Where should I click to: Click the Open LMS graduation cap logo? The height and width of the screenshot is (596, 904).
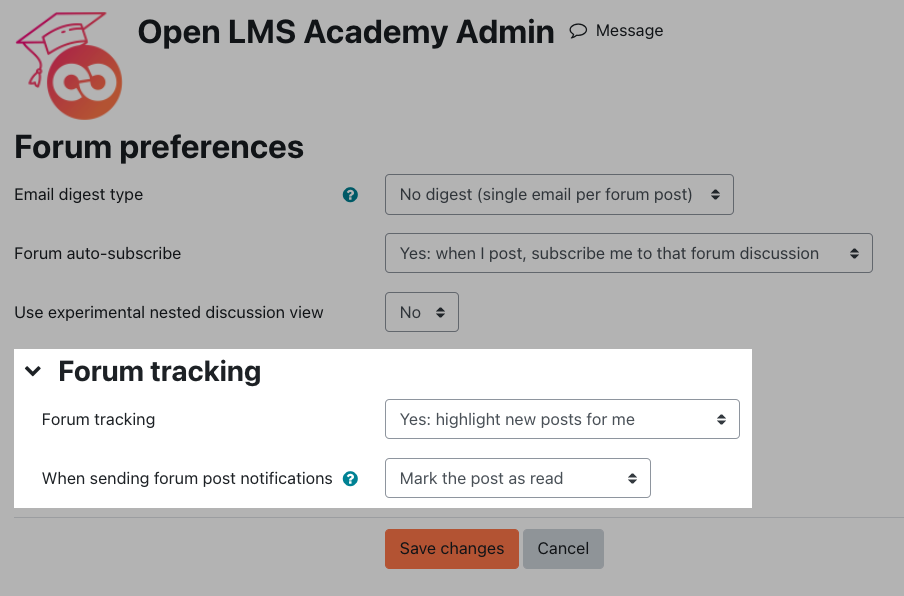[69, 66]
